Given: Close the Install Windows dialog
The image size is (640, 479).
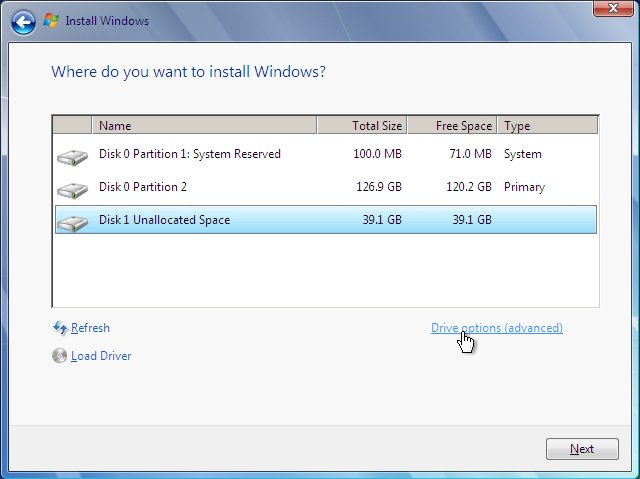Looking at the screenshot, I should point(613,9).
